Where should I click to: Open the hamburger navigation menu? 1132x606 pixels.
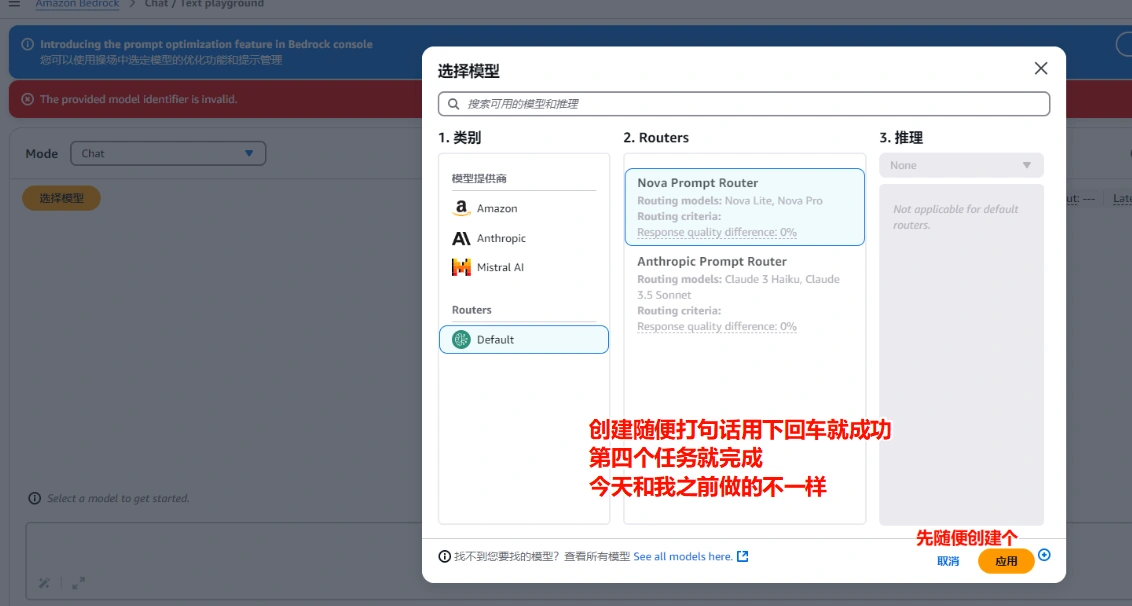pyautogui.click(x=14, y=4)
